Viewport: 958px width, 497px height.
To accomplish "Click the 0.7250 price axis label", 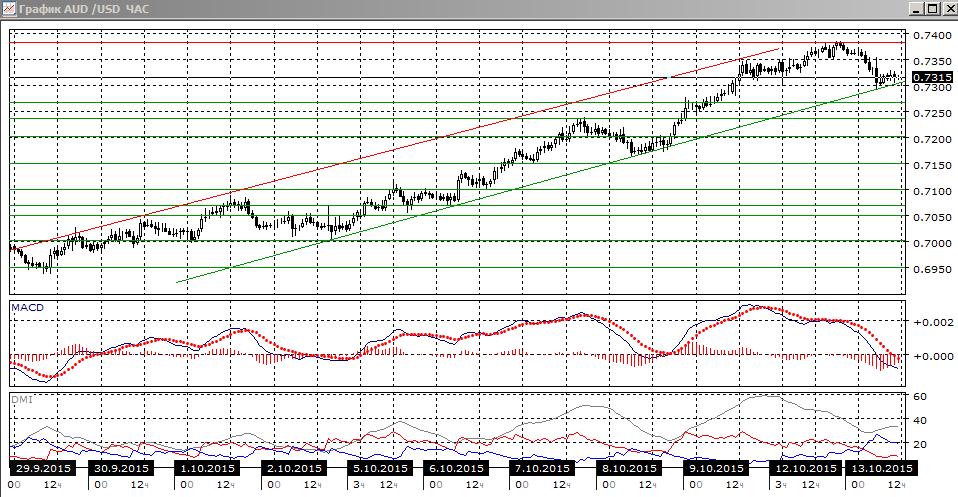I will [x=932, y=113].
